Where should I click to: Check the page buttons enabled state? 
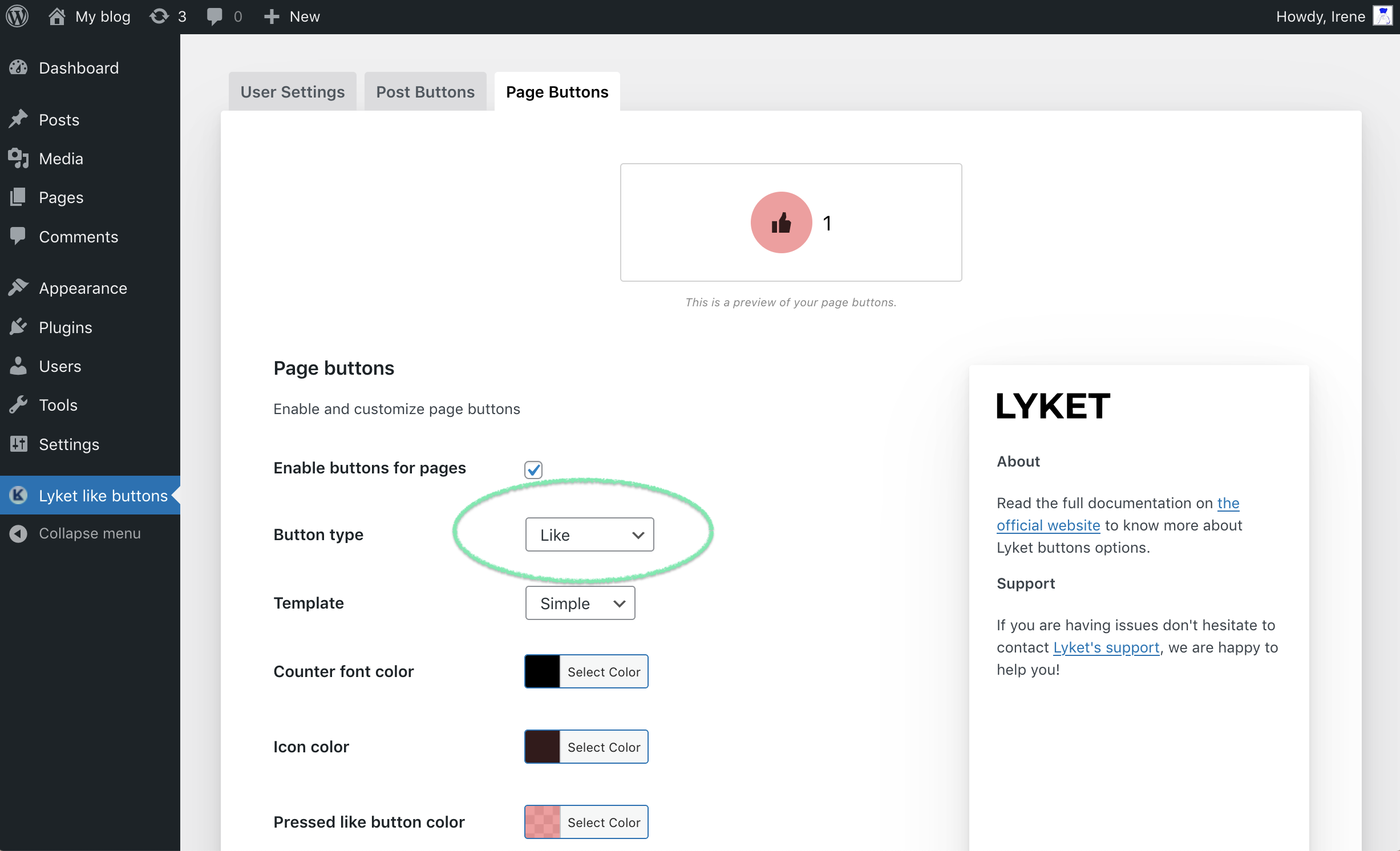click(x=533, y=469)
